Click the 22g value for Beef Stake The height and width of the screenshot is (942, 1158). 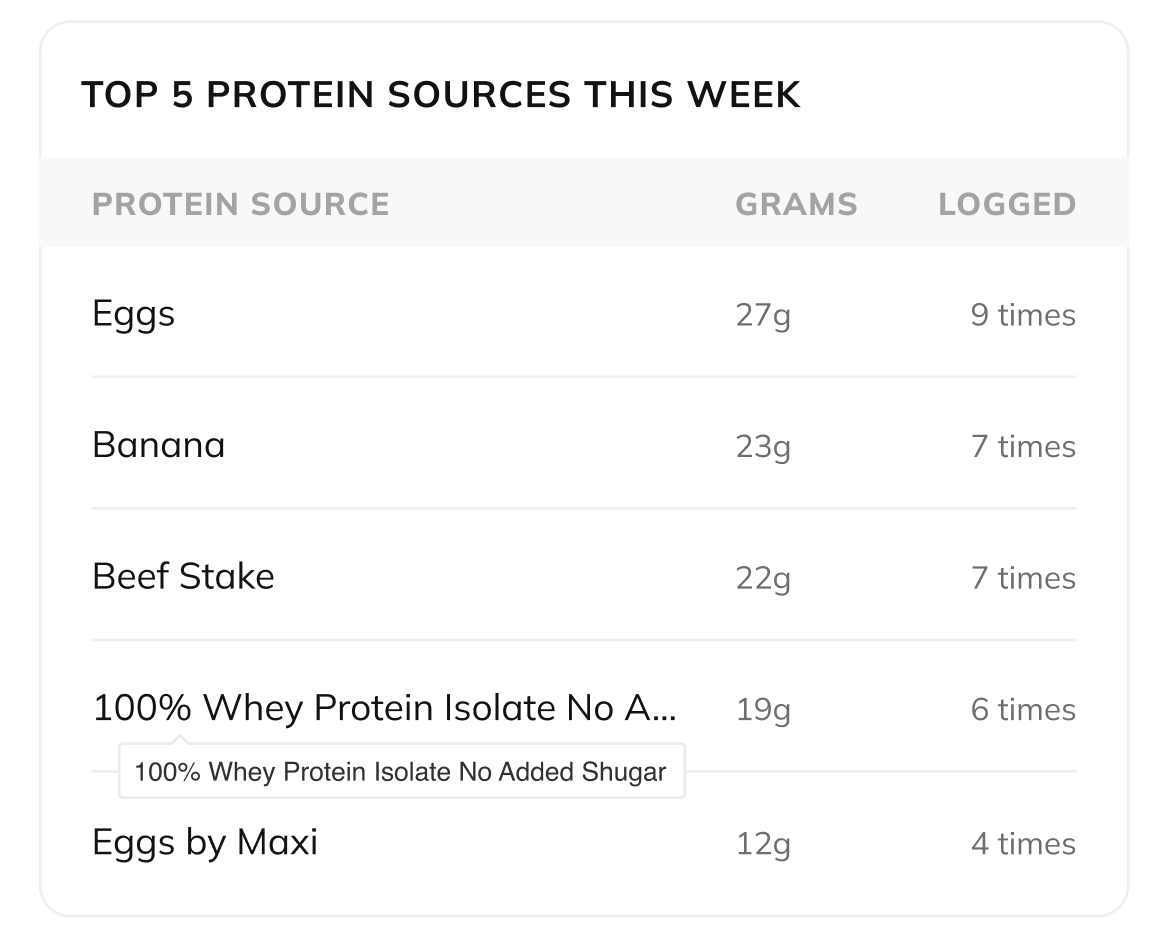pos(763,579)
